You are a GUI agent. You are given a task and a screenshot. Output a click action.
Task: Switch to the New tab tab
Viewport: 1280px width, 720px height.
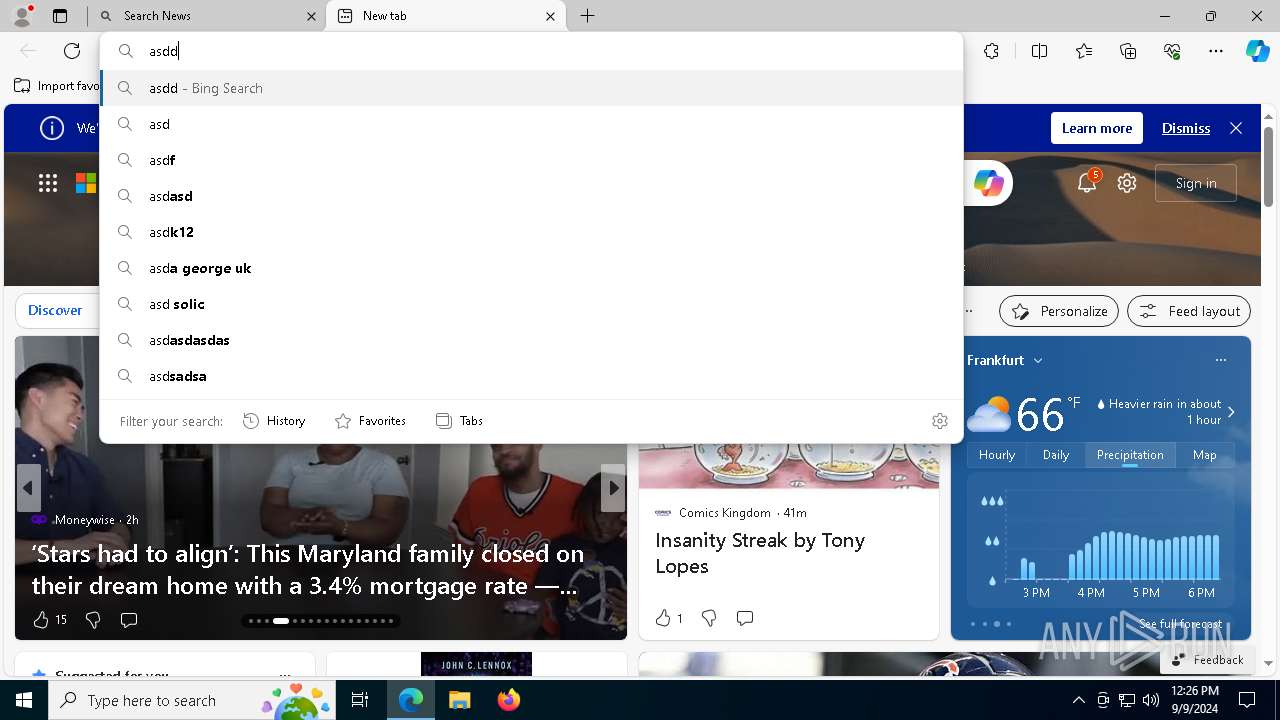[445, 16]
